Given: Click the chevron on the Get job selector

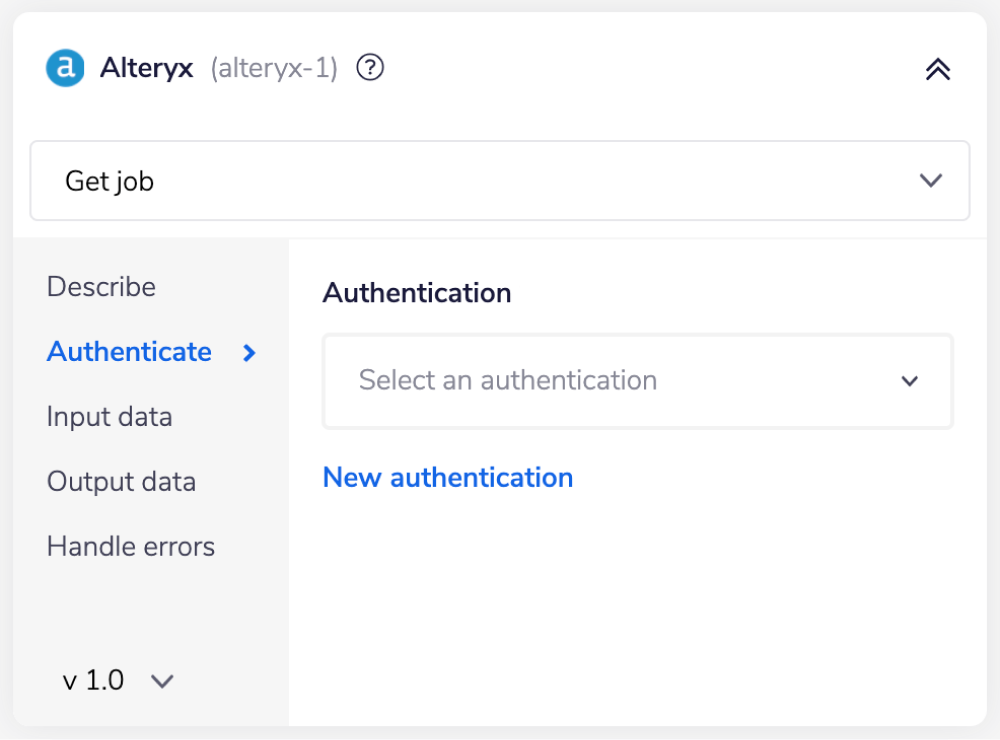Looking at the screenshot, I should [x=931, y=181].
